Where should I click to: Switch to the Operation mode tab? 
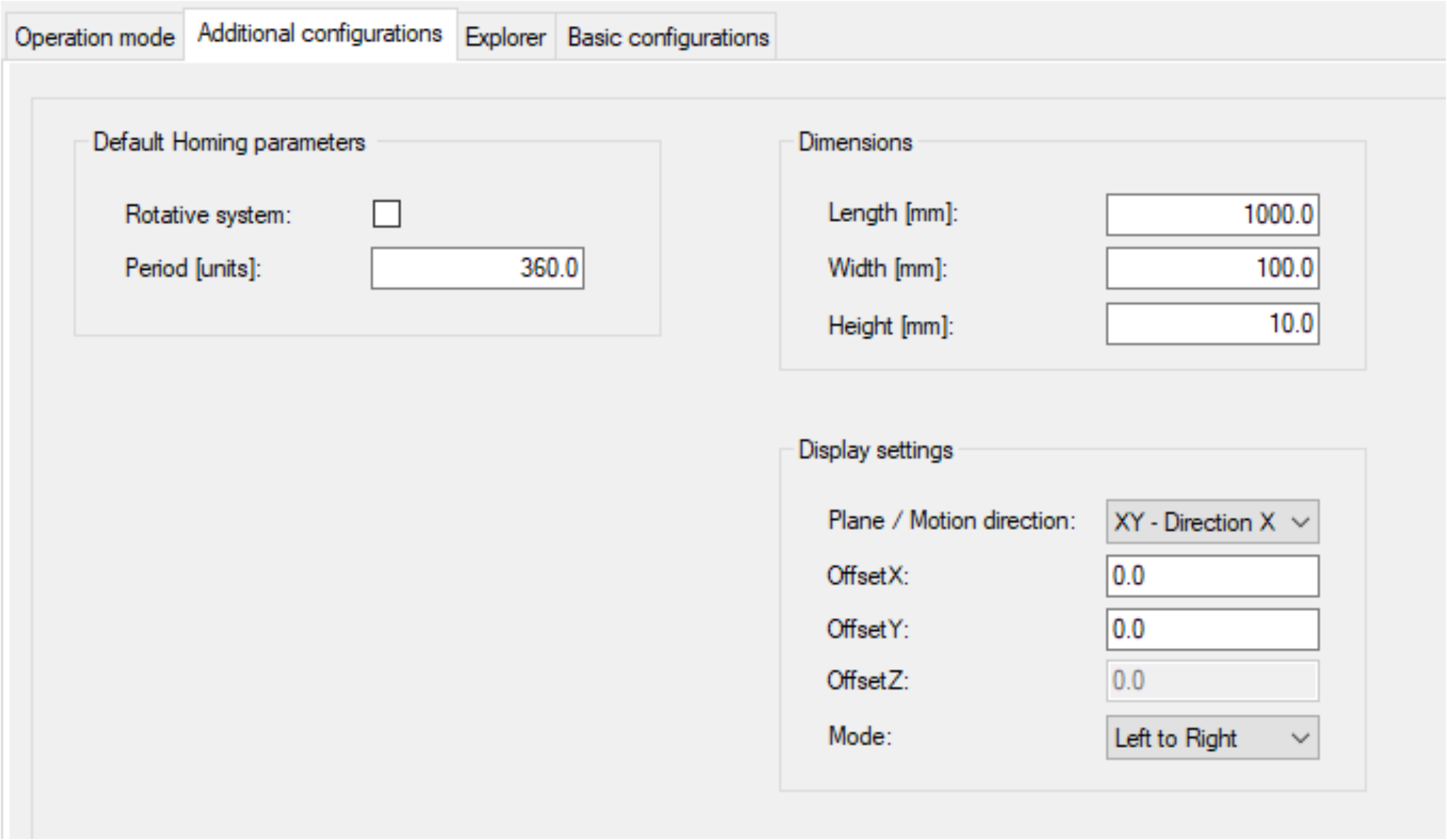click(x=94, y=38)
